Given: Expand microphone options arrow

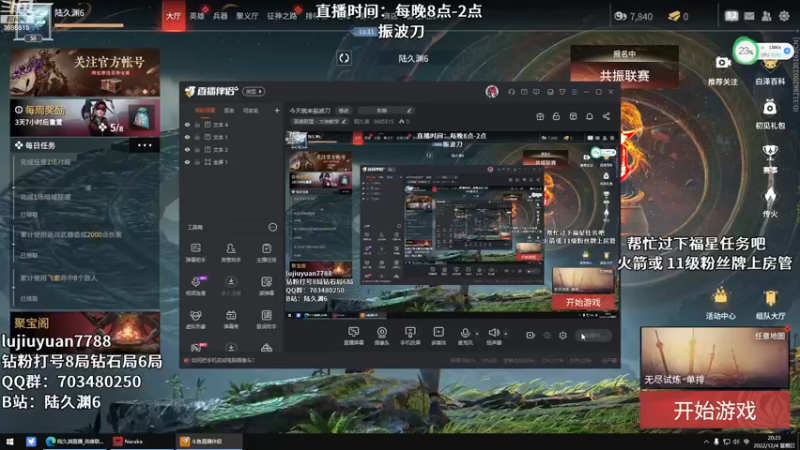Looking at the screenshot, I should tap(477, 334).
